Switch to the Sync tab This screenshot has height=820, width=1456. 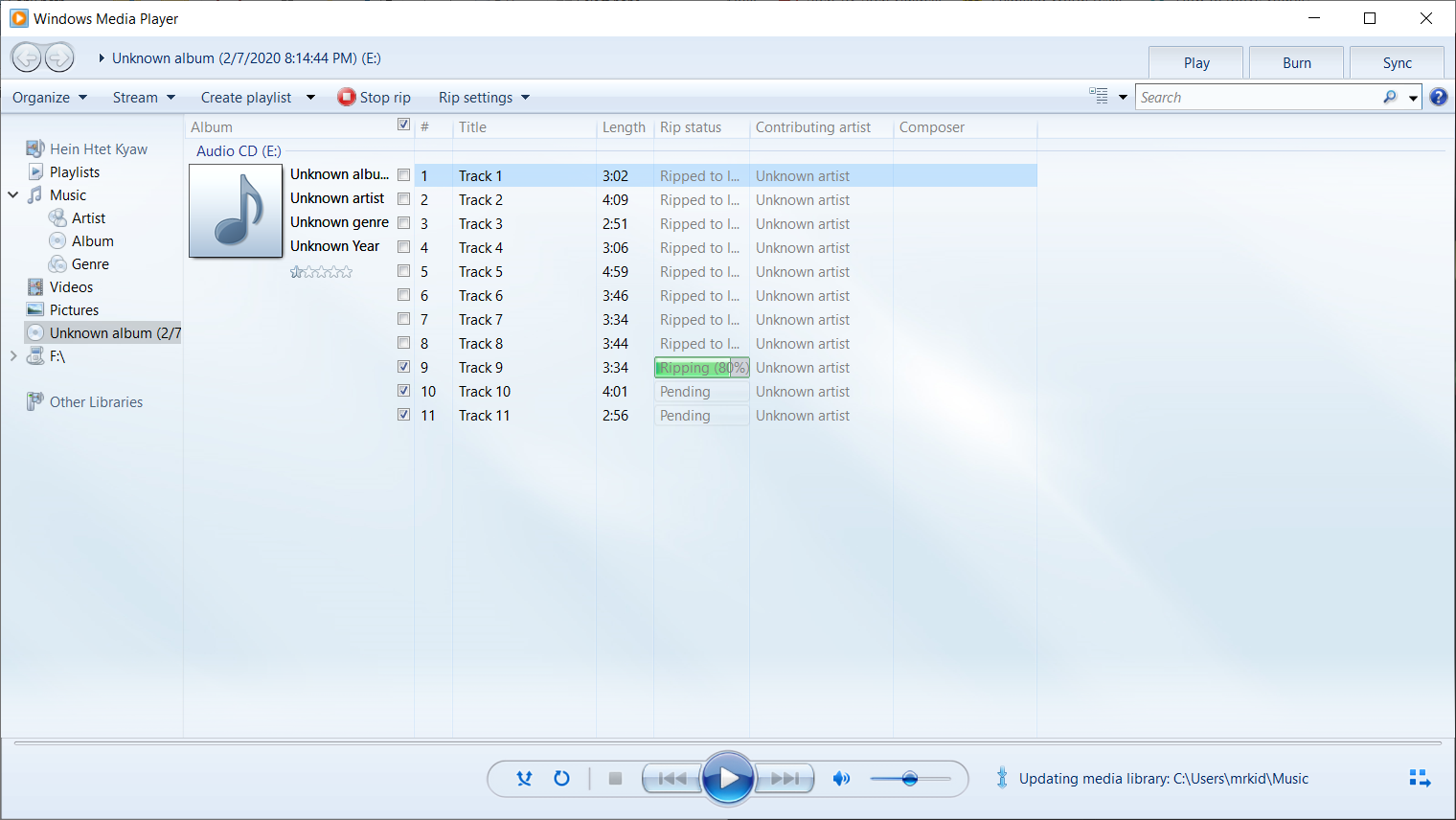point(1397,62)
